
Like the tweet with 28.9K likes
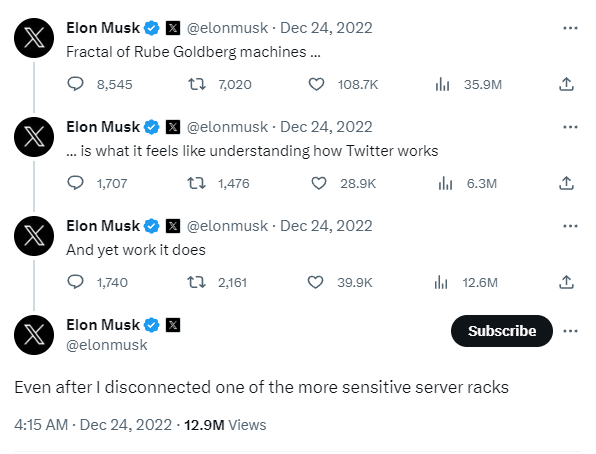tap(319, 183)
